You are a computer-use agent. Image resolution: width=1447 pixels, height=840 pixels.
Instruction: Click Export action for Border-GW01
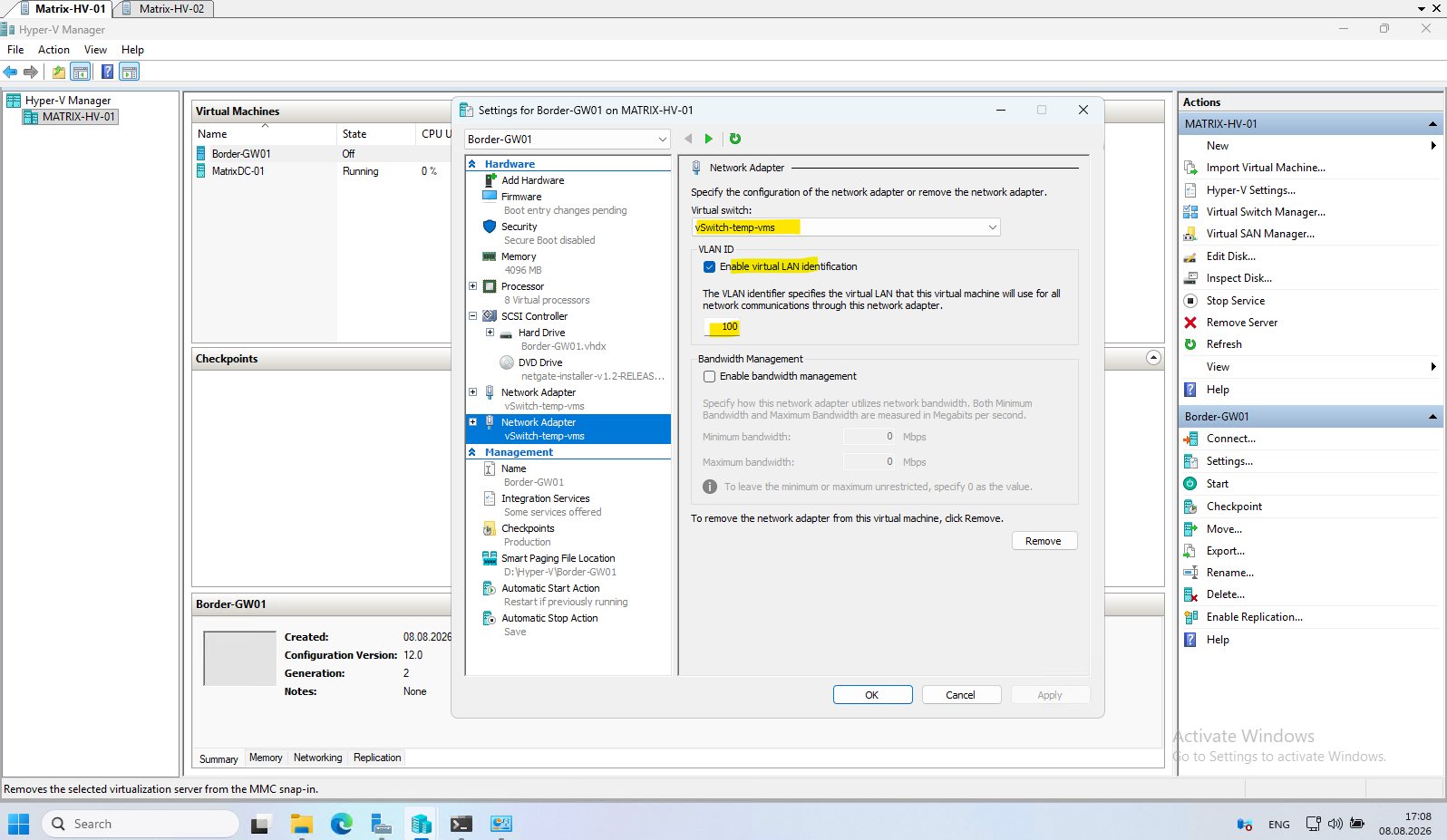(x=1225, y=551)
